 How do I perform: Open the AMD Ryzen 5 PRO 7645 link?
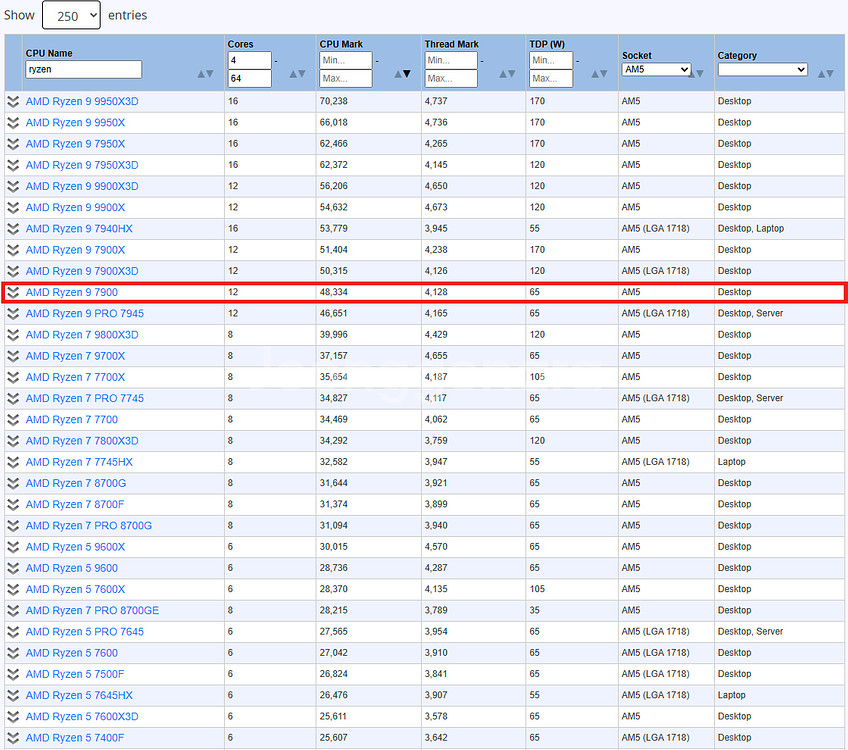coord(85,632)
